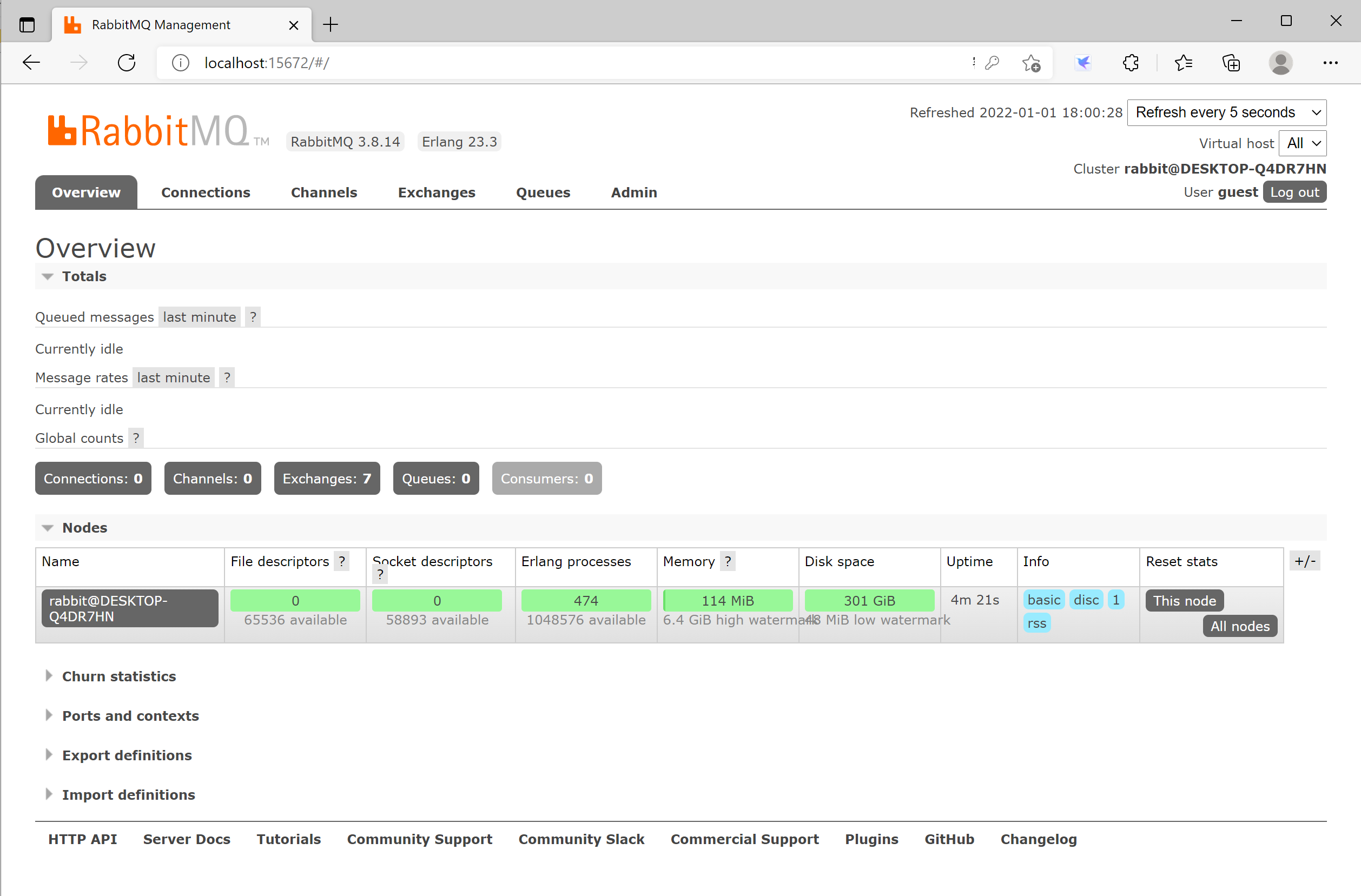
Task: Expand the Churn statistics section
Action: click(118, 676)
